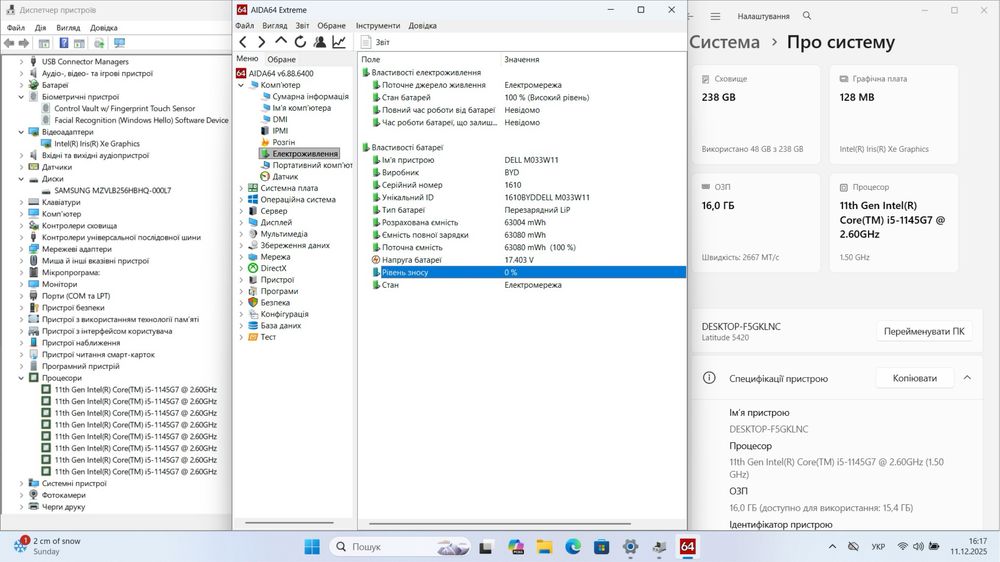
Task: Open Device Manager Дія menu
Action: point(40,28)
